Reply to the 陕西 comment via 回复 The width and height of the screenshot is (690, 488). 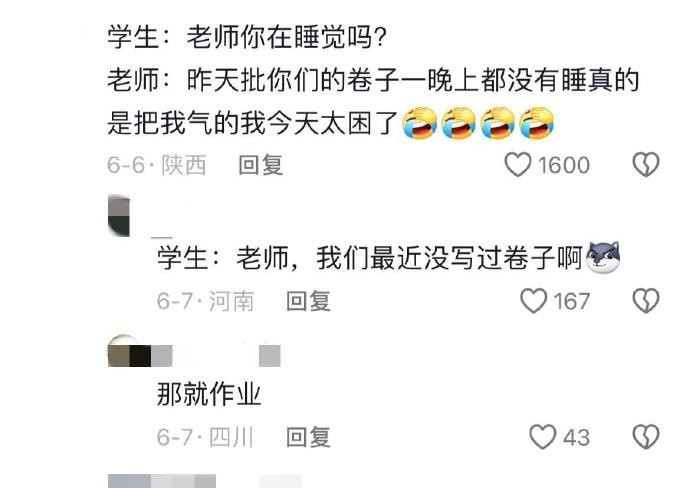coord(261,165)
